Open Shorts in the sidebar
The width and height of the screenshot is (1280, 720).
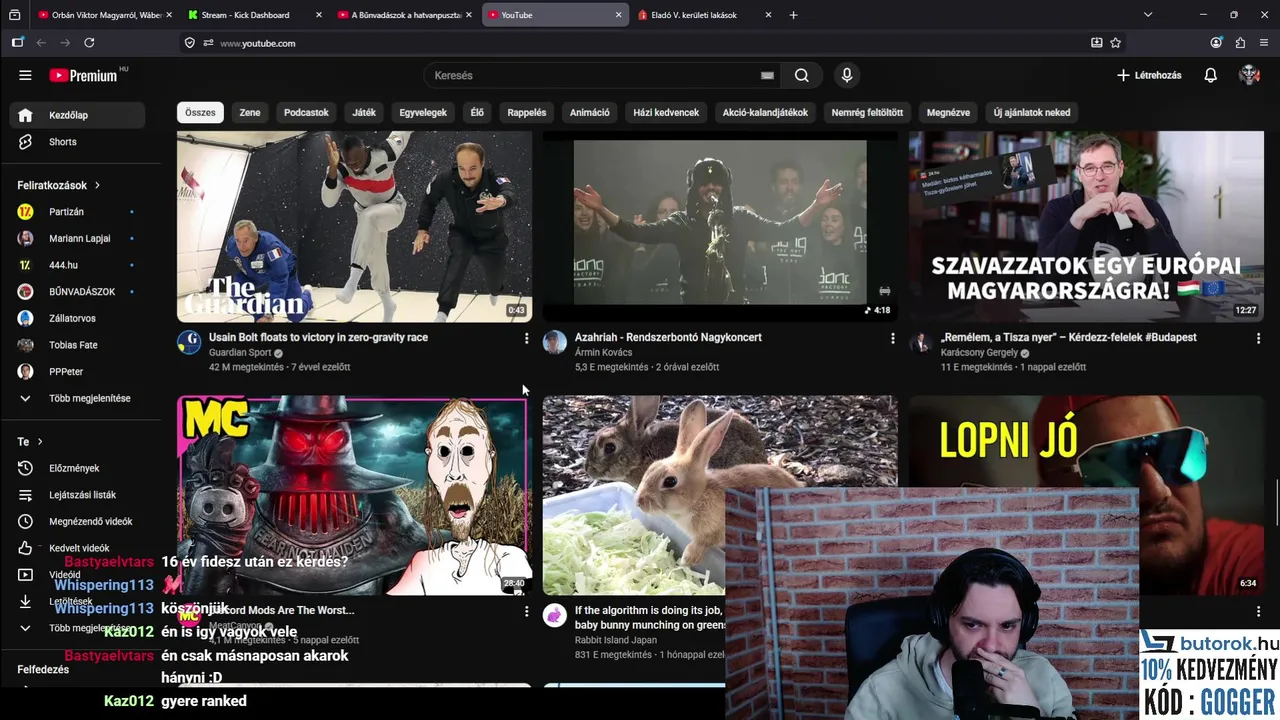[77, 142]
